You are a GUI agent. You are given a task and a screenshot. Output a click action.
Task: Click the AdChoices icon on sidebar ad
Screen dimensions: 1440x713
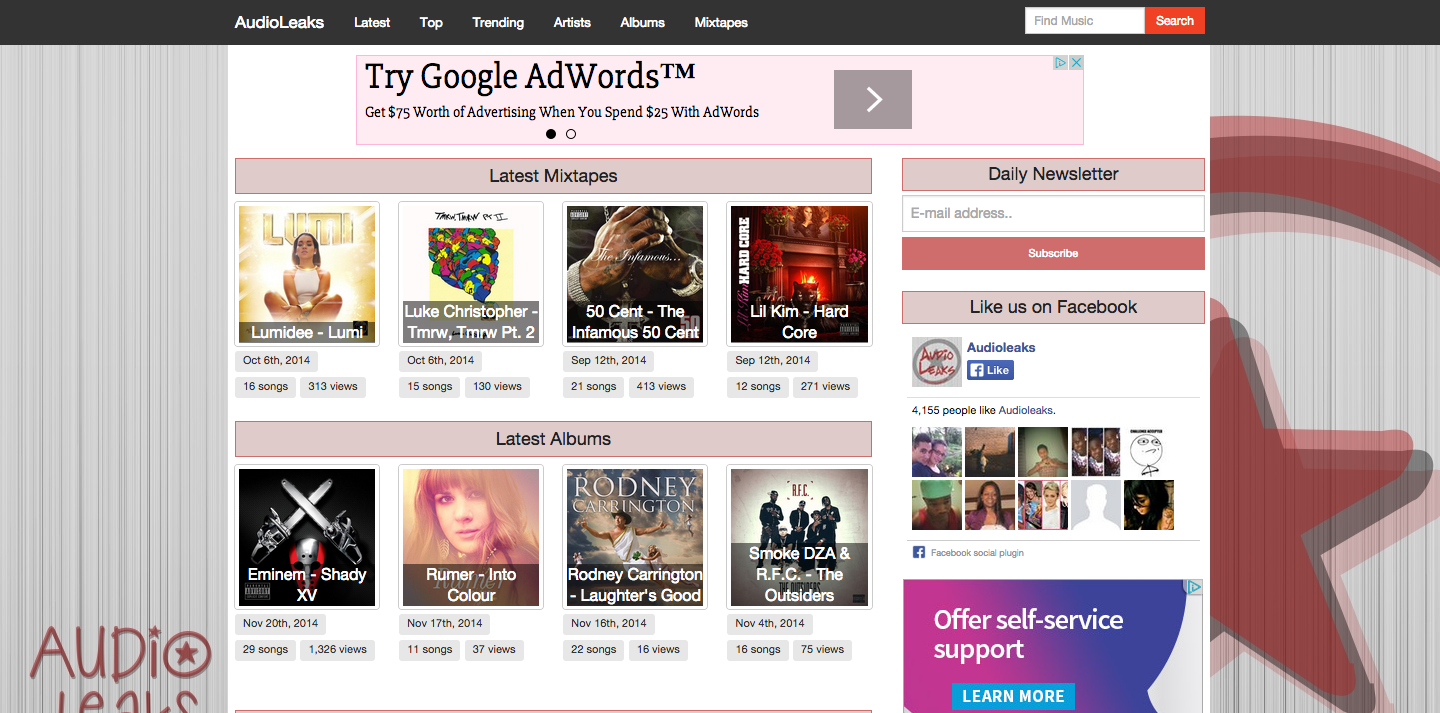[x=1194, y=587]
